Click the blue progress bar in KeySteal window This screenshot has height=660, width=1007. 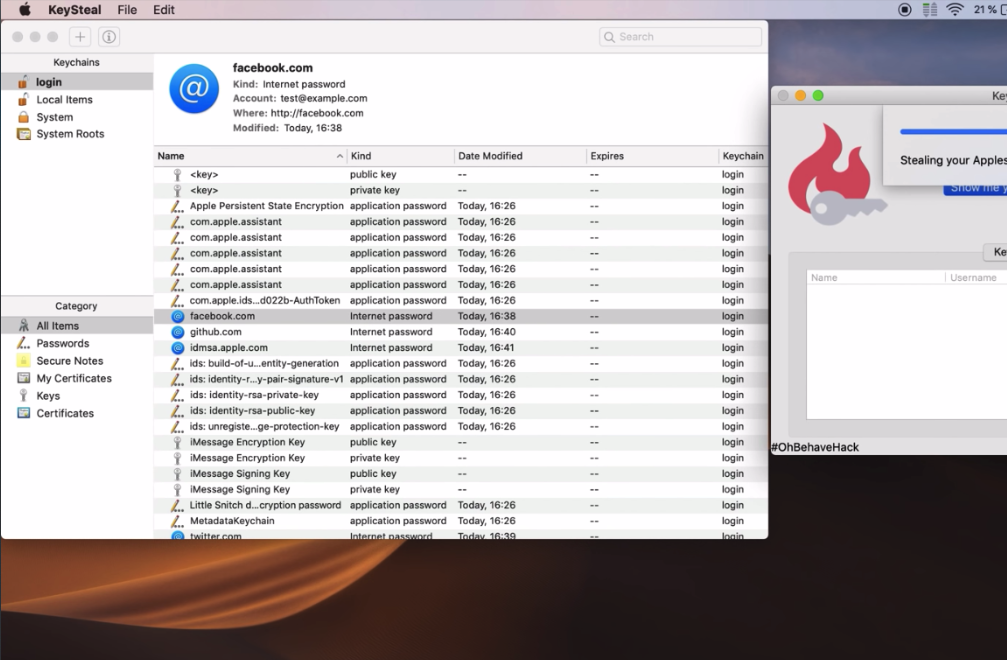[x=953, y=132]
